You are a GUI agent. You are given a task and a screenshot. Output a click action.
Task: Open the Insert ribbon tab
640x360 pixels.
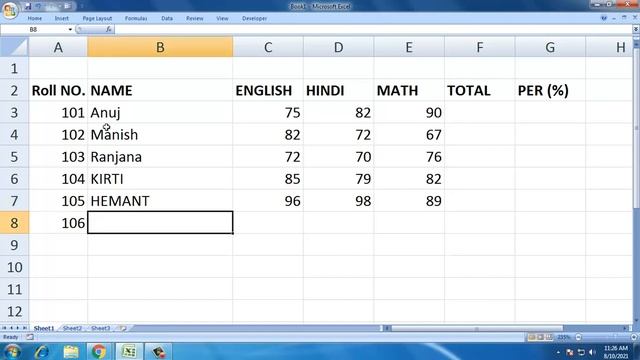(62, 18)
